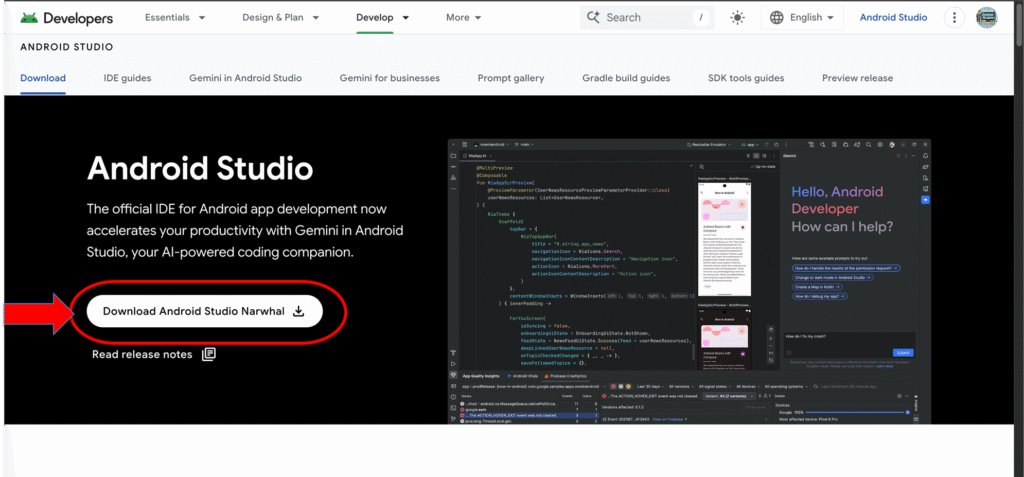1024x477 pixels.
Task: Open the Read release notes link
Action: (143, 354)
